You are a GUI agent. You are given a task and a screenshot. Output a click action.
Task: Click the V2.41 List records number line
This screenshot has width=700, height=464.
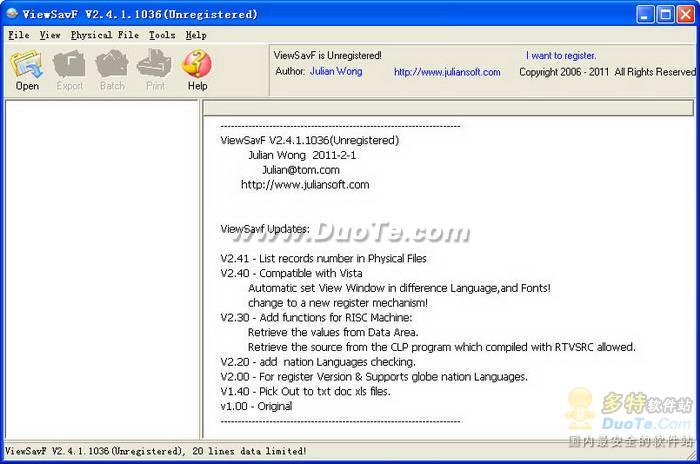pyautogui.click(x=323, y=258)
